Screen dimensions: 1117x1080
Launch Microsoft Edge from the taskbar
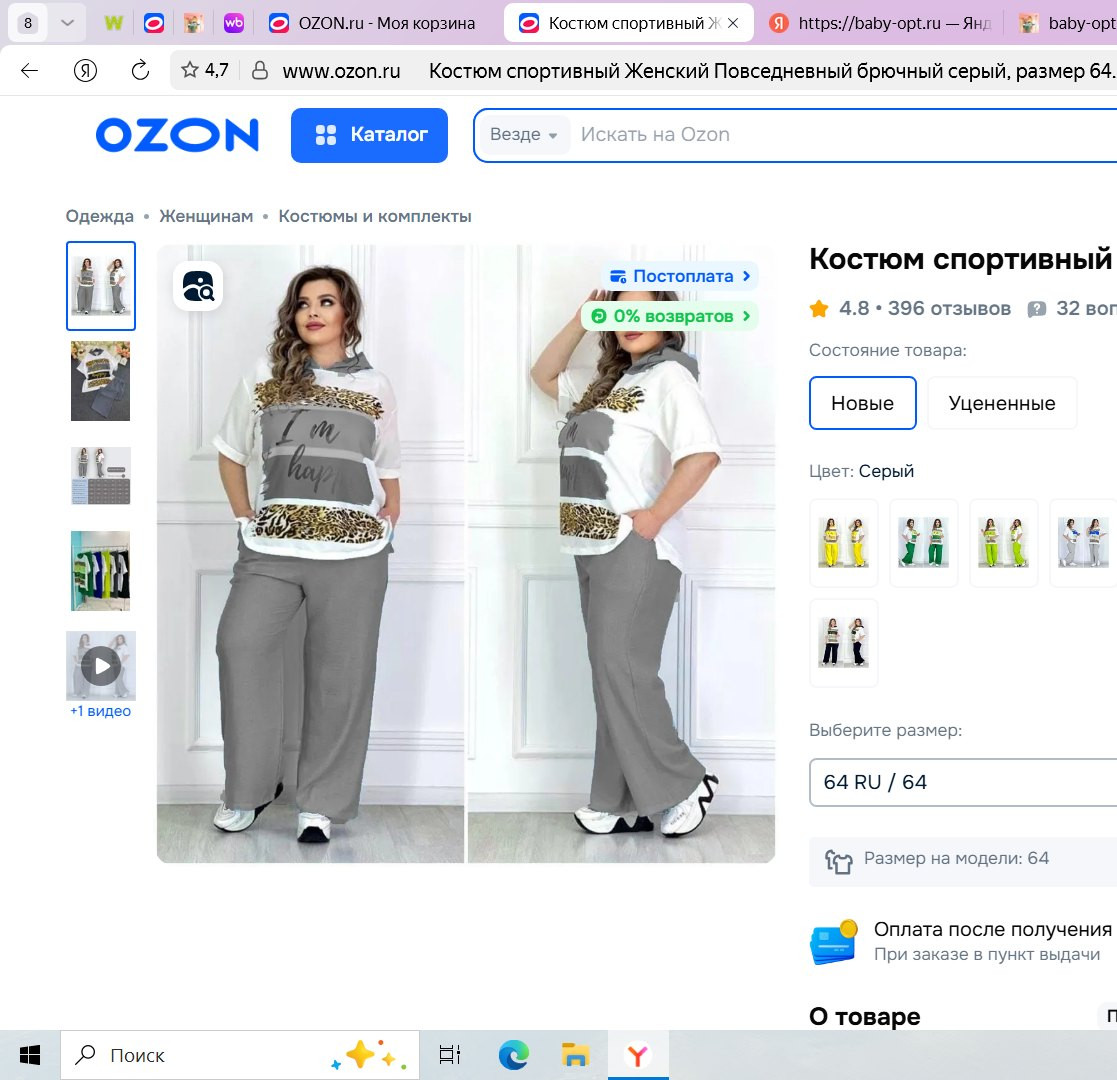click(x=514, y=1055)
